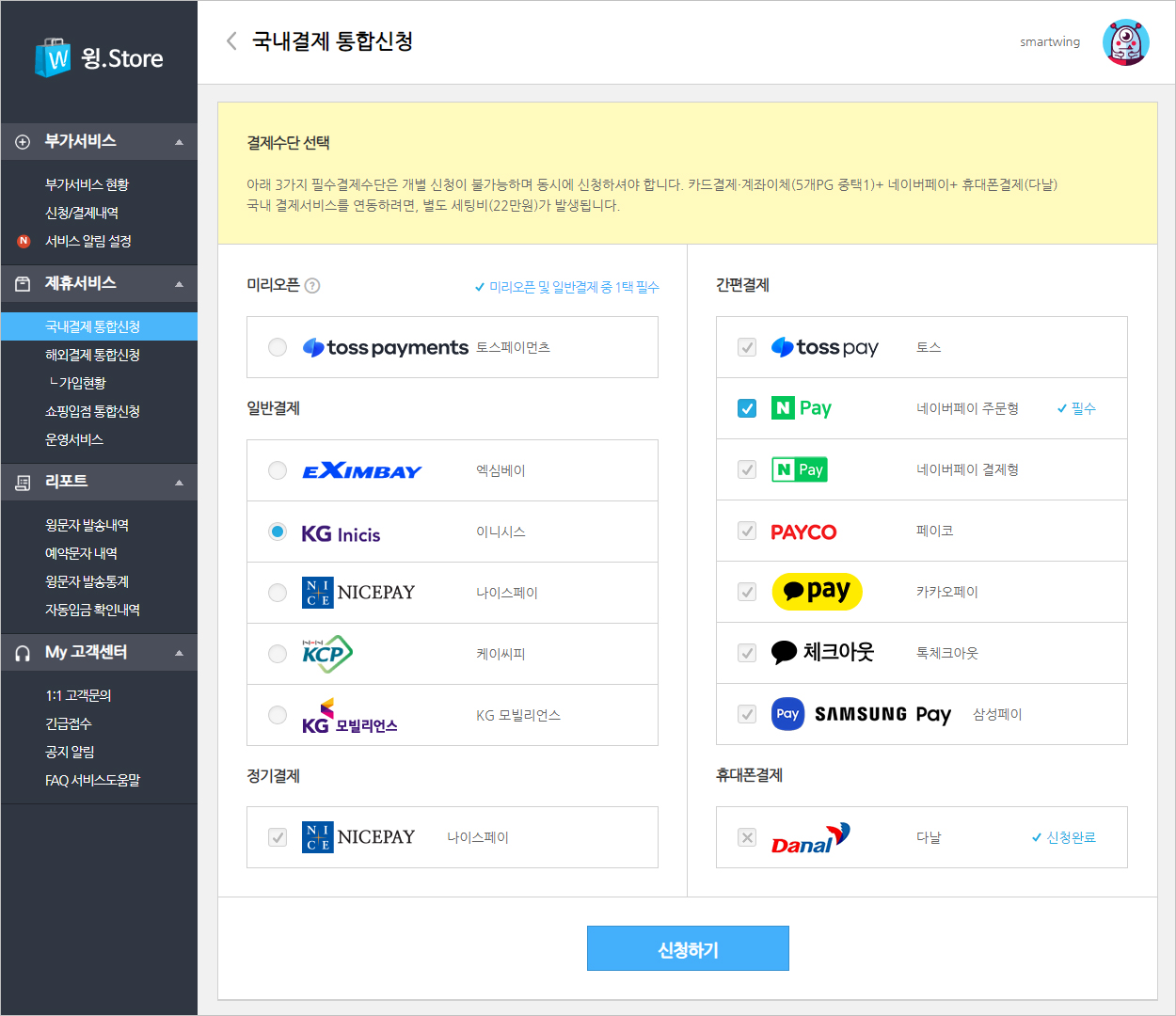This screenshot has height=1016, width=1176.
Task: Toggle the 네이버페이 주문형 checkbox
Action: 747,408
